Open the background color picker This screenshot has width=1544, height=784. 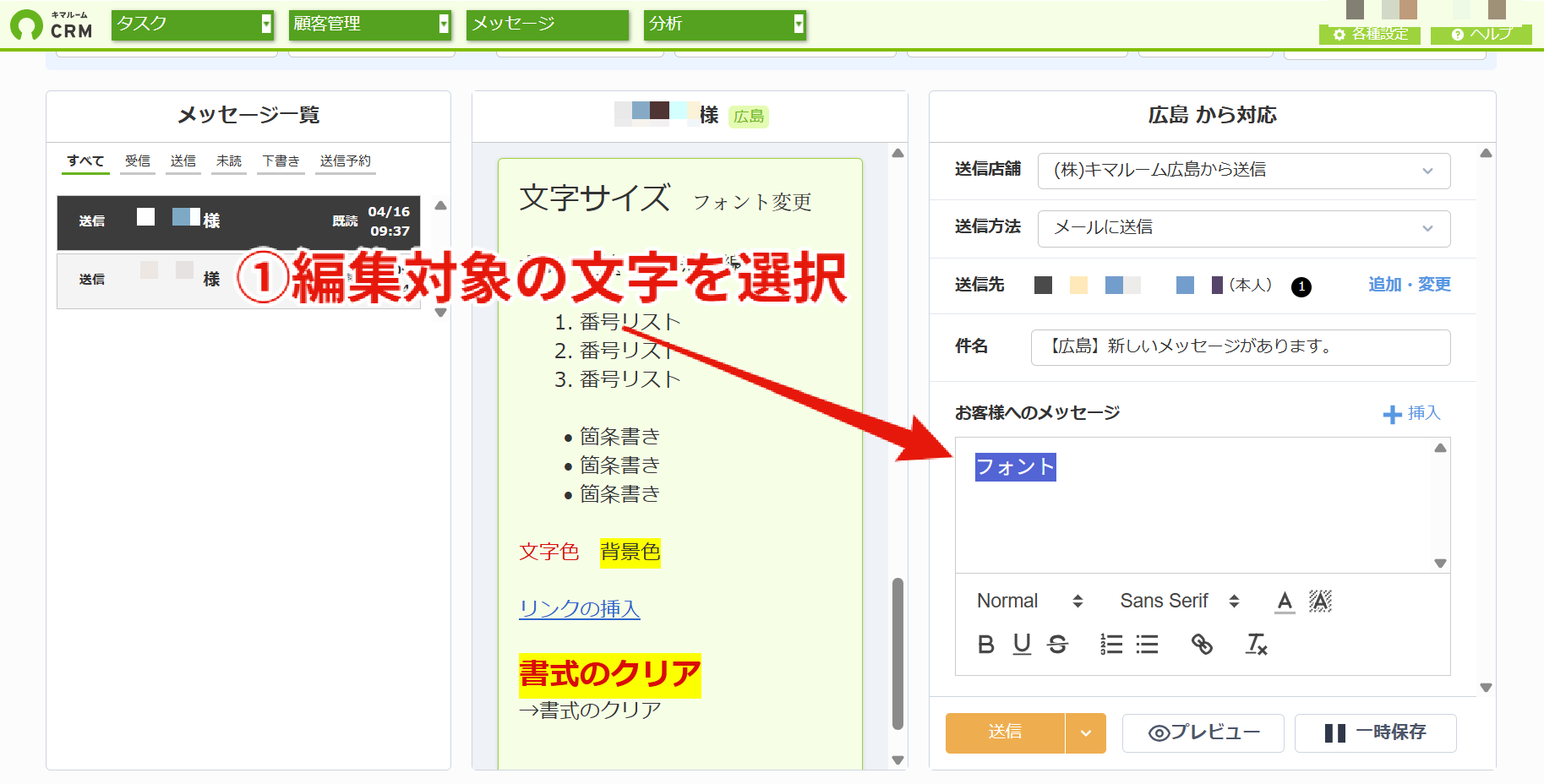click(1320, 601)
